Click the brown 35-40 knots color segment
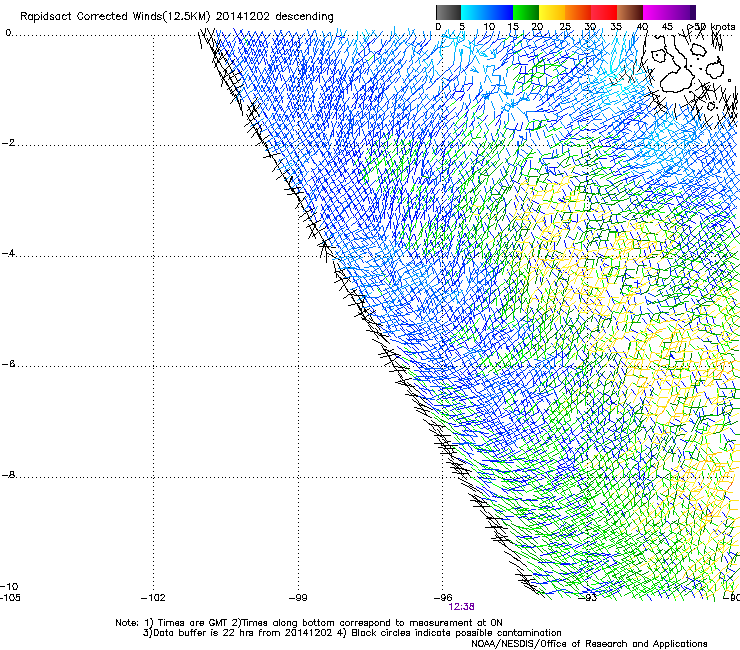The image size is (740, 650). click(x=630, y=12)
